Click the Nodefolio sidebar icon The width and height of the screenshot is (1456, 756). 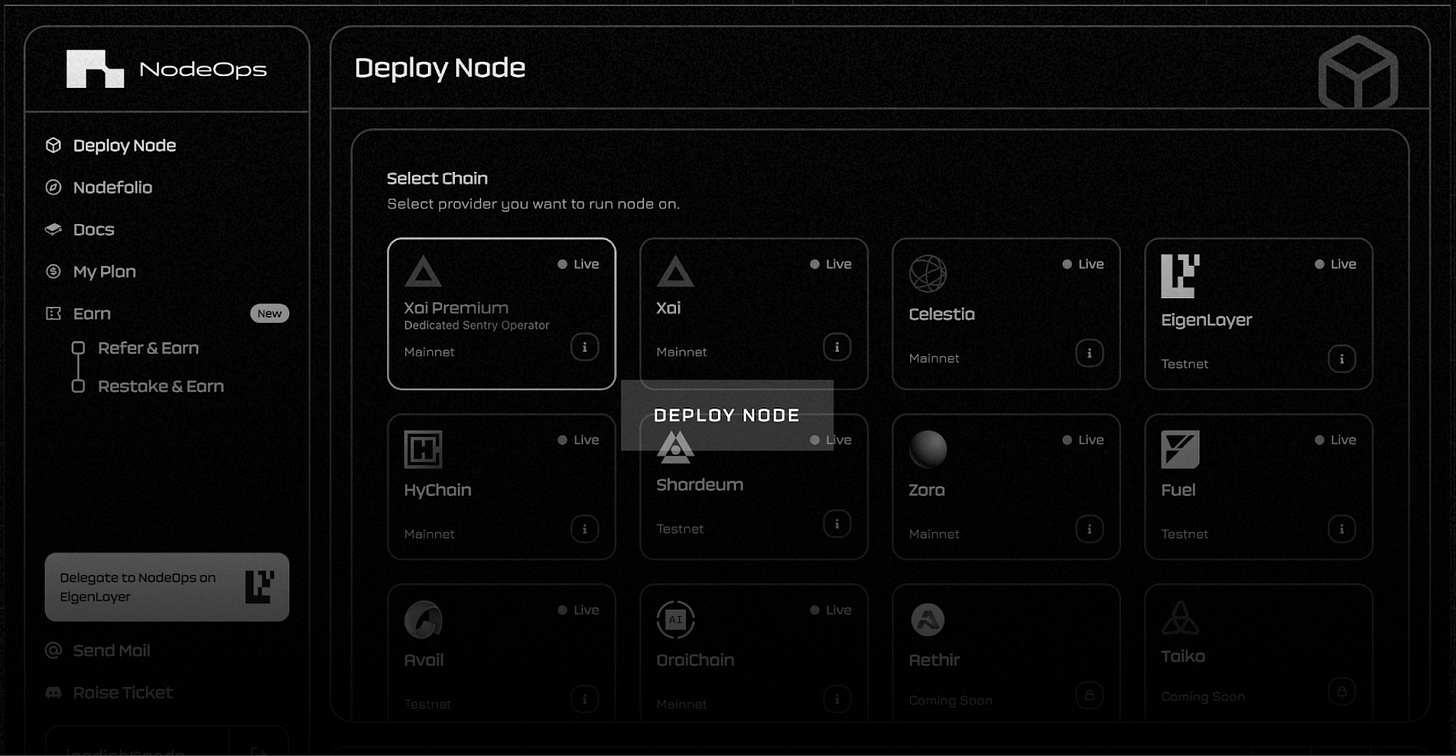click(x=53, y=187)
